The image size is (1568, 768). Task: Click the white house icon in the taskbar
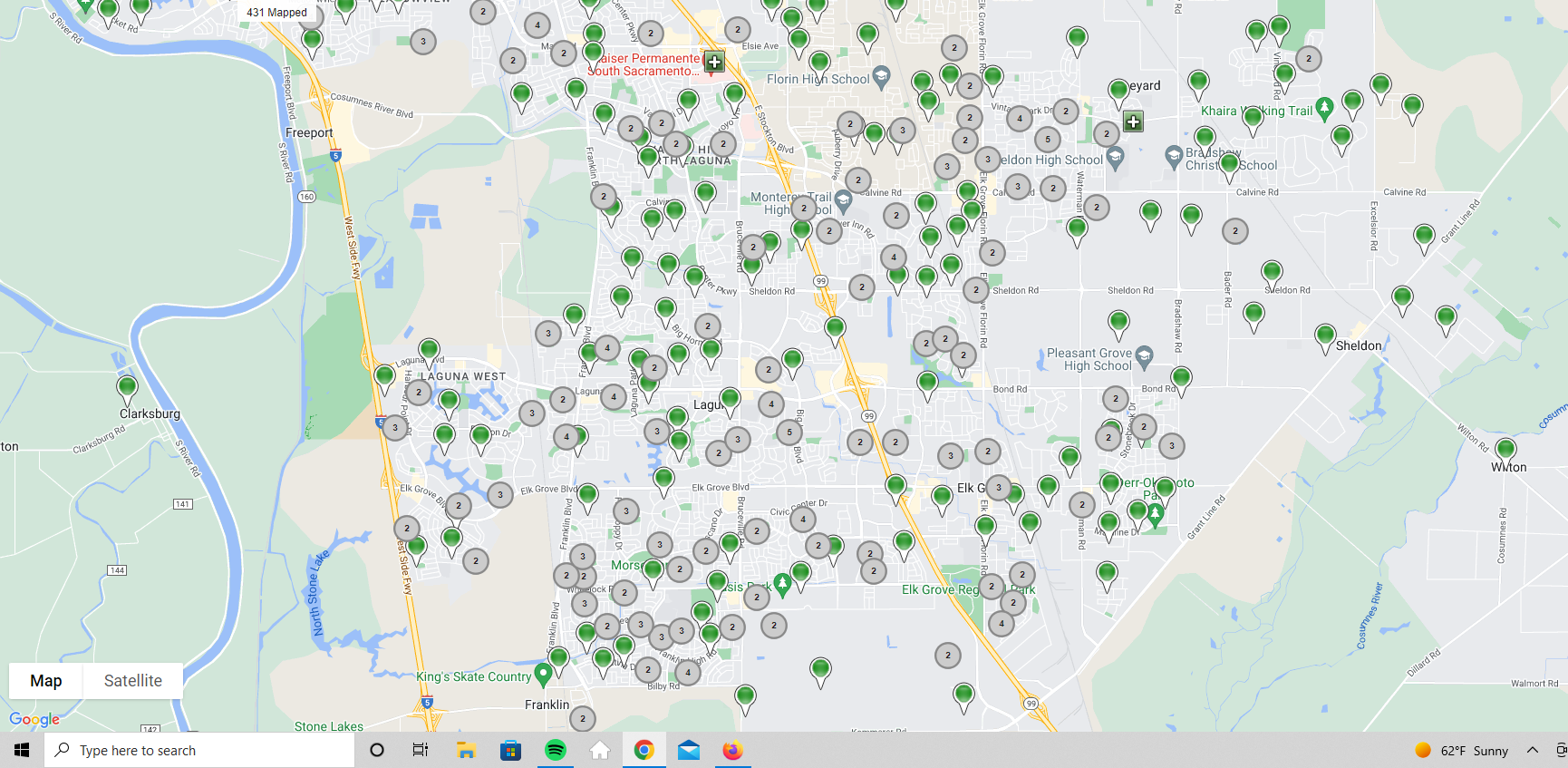[x=600, y=750]
